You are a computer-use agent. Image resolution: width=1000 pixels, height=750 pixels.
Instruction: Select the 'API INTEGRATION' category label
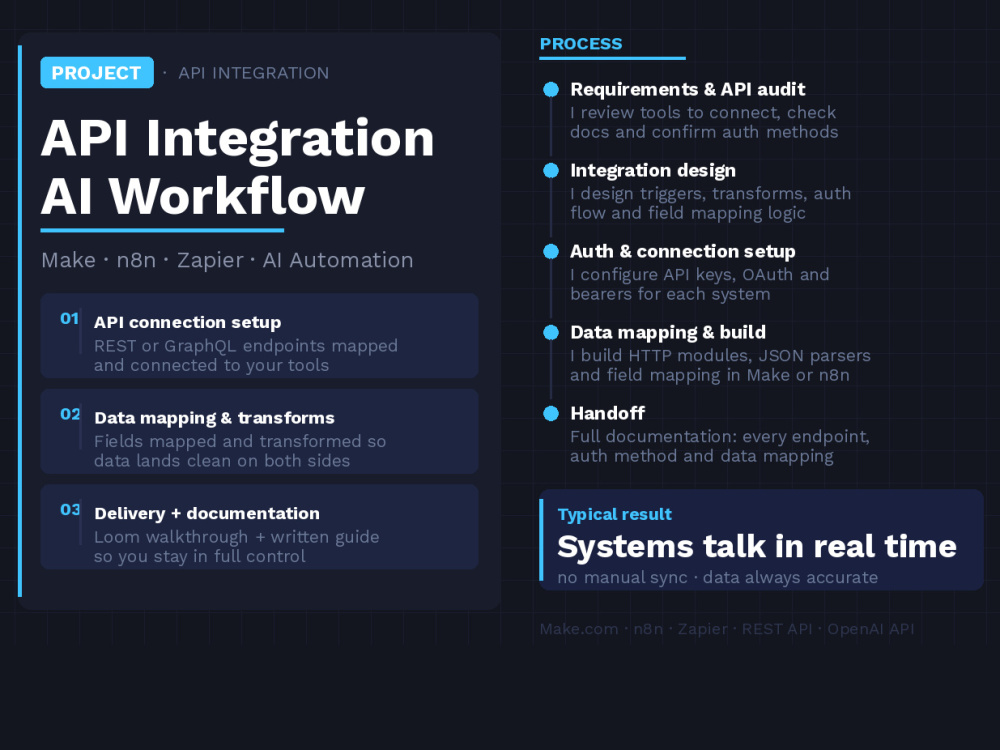[254, 73]
